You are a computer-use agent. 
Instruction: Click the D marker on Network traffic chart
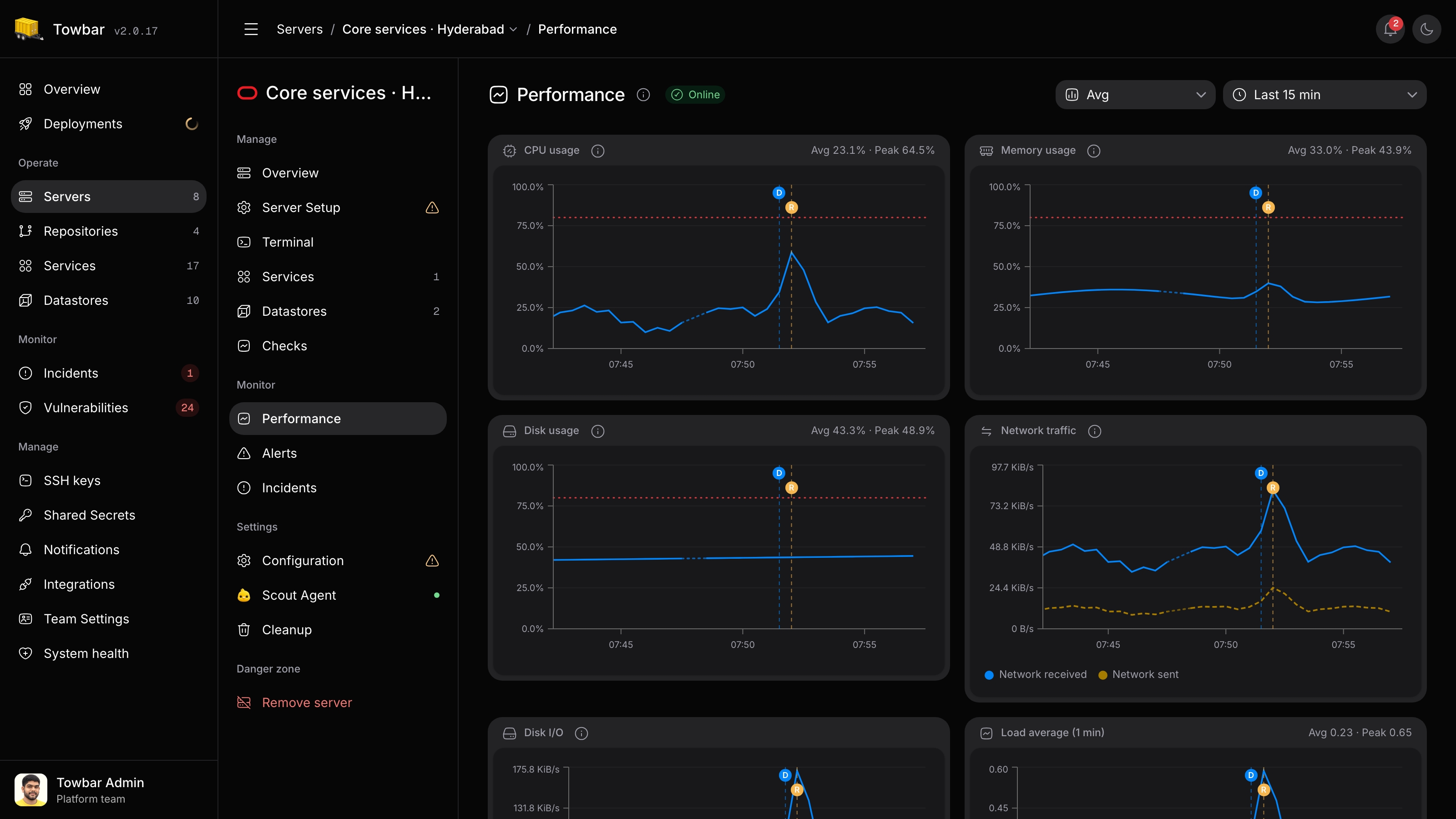1261,473
